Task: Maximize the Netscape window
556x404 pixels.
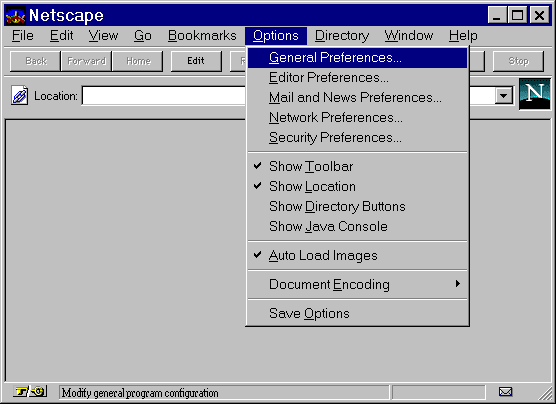Action: (x=517, y=15)
